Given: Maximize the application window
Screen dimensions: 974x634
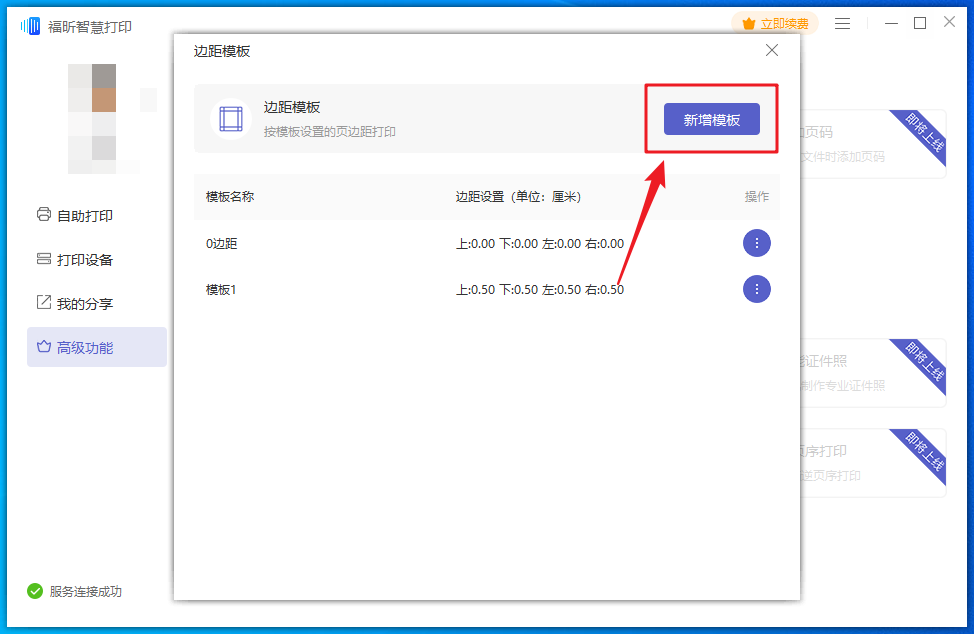Looking at the screenshot, I should 919,23.
